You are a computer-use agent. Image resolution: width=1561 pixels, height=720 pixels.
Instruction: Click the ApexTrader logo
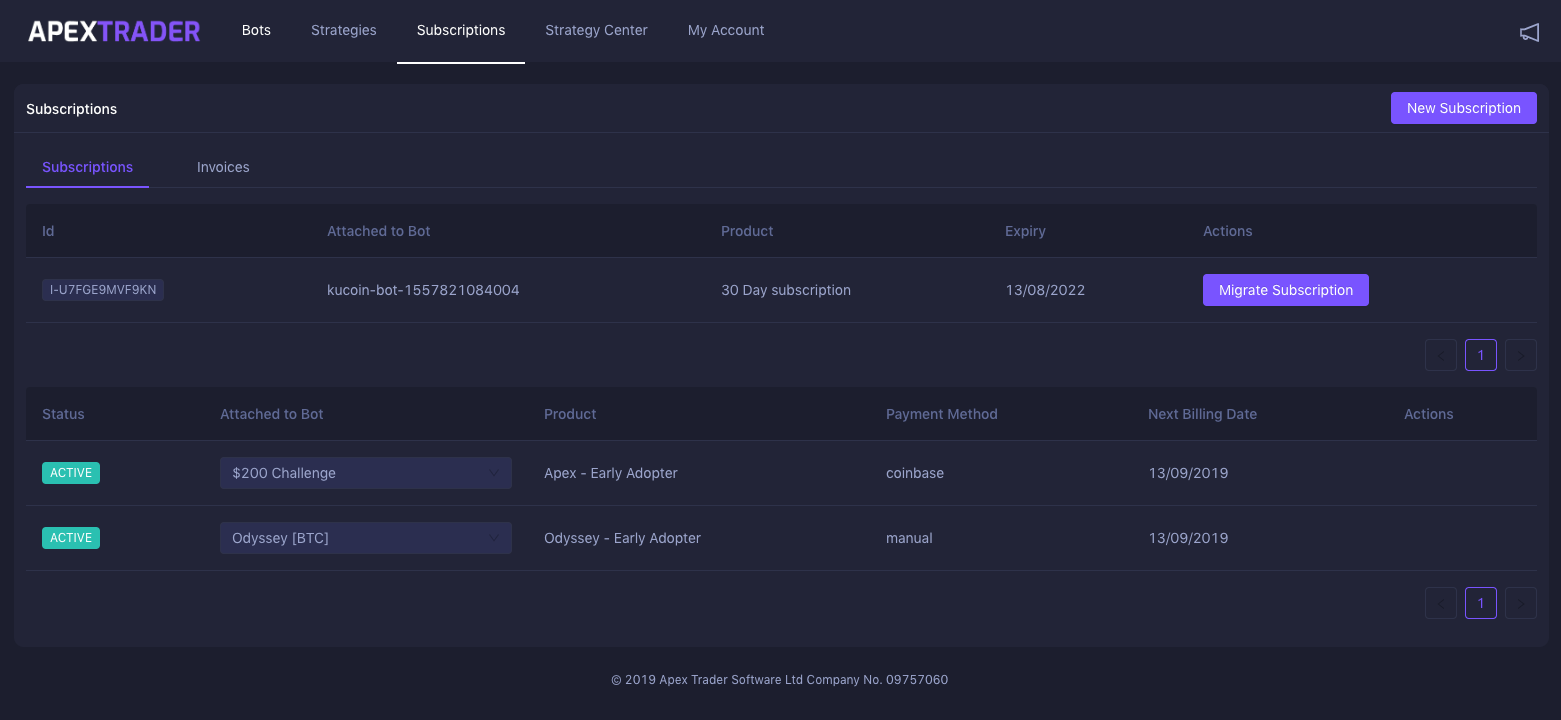(x=114, y=31)
